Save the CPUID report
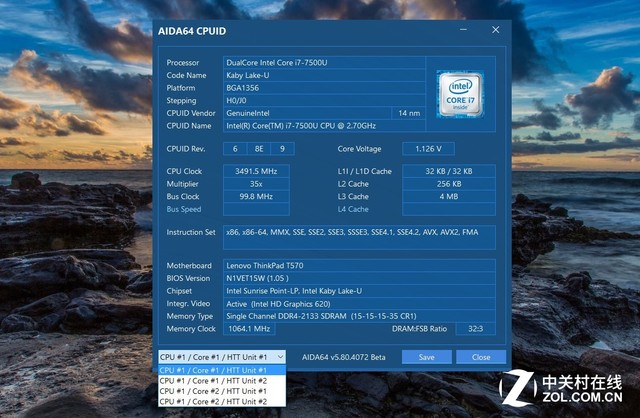Image resolution: width=640 pixels, height=418 pixels. tap(427, 357)
